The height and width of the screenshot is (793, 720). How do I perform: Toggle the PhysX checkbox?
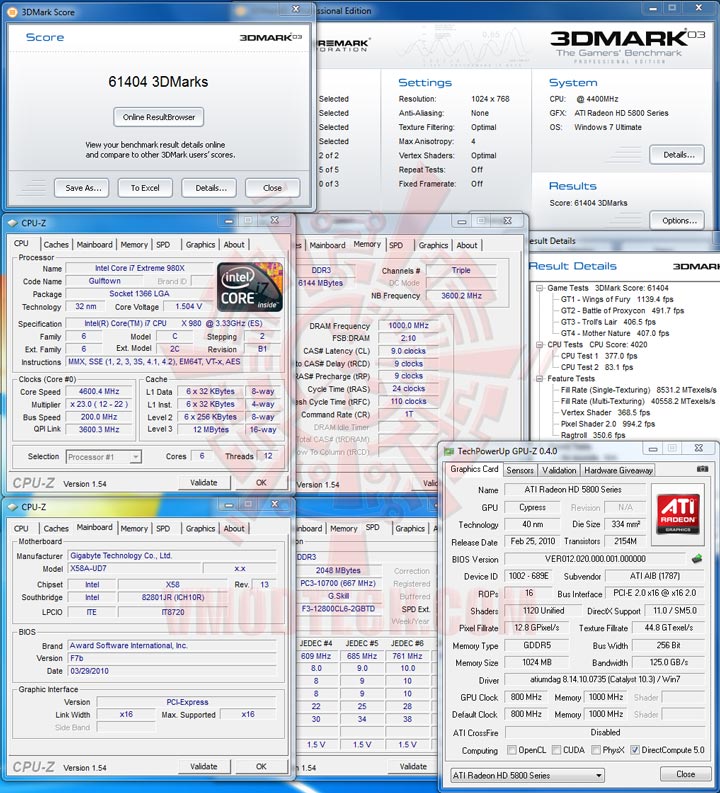click(x=596, y=750)
